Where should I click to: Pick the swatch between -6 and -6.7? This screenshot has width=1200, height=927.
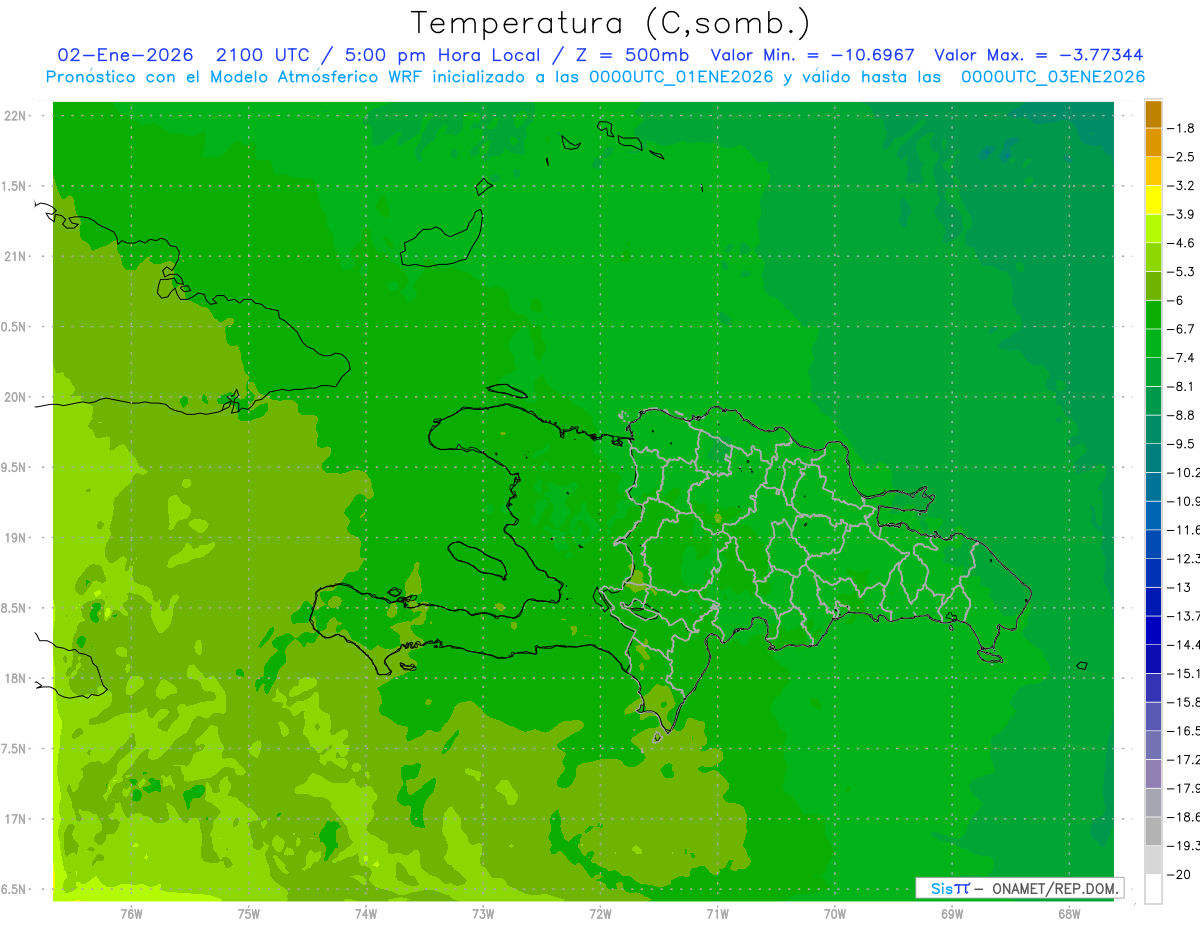coord(1153,315)
